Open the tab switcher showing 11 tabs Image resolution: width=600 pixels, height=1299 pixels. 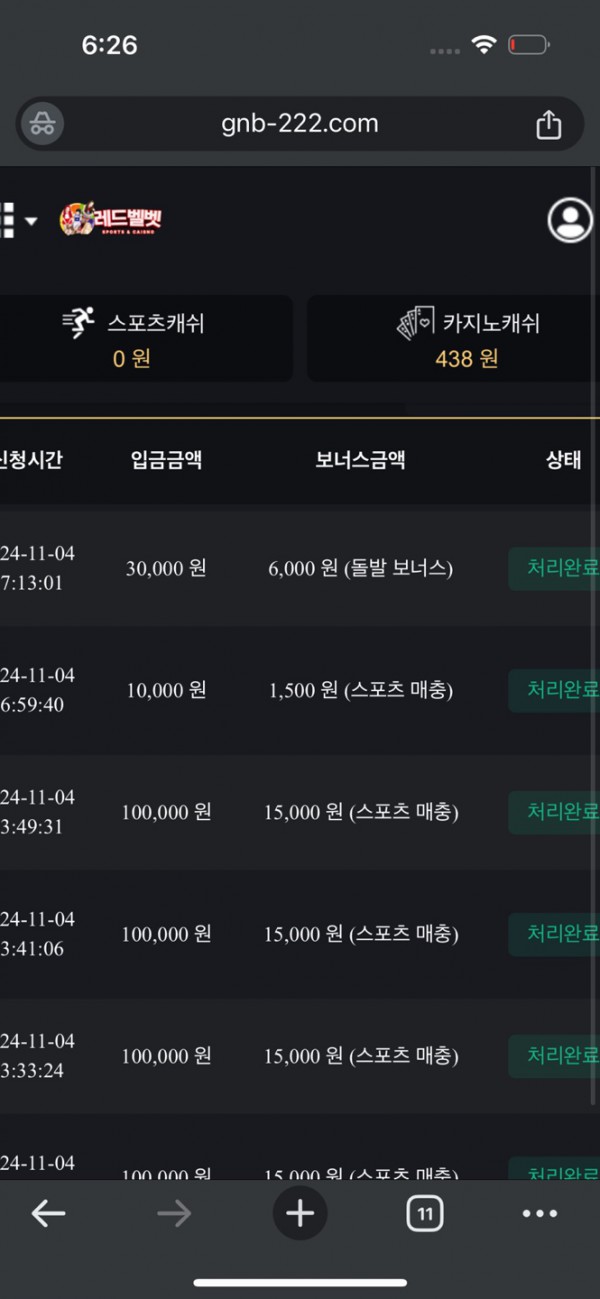click(x=425, y=1214)
